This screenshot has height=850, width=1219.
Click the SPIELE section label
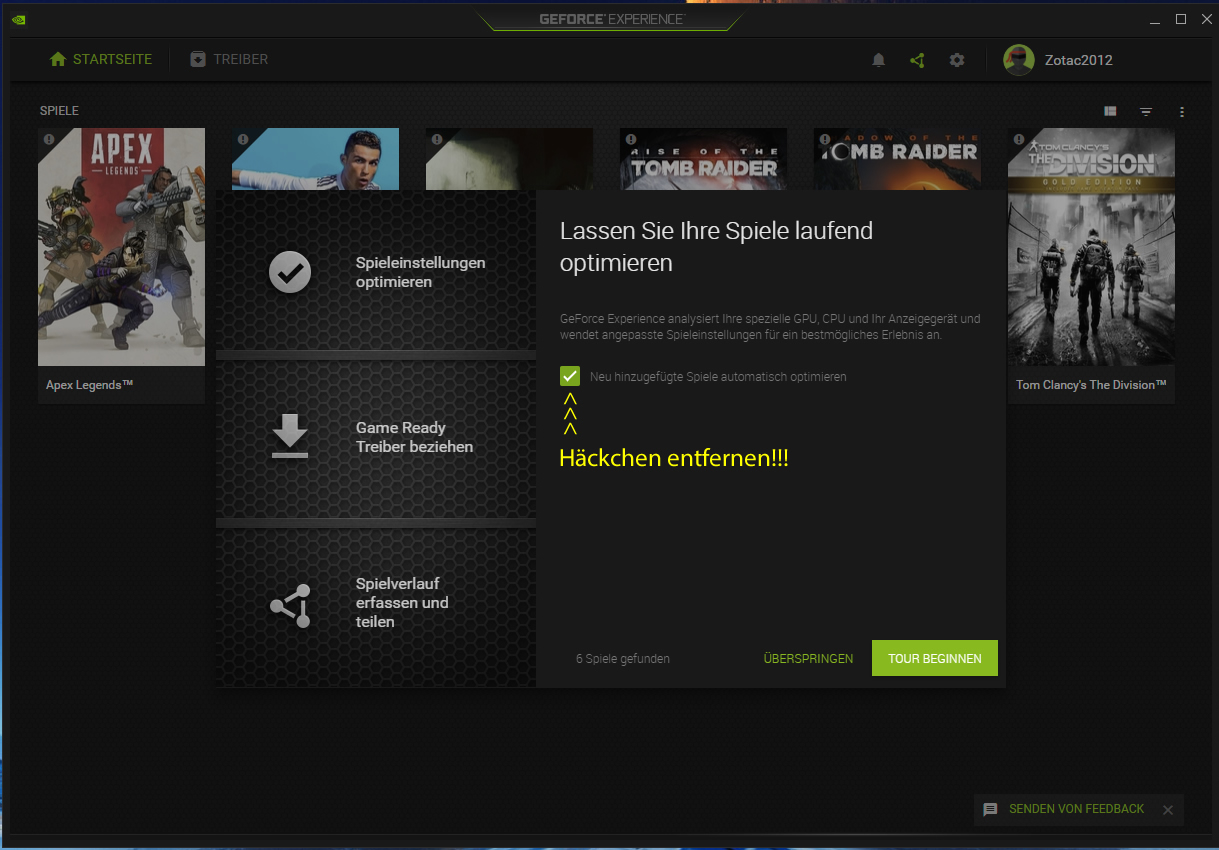coord(59,111)
